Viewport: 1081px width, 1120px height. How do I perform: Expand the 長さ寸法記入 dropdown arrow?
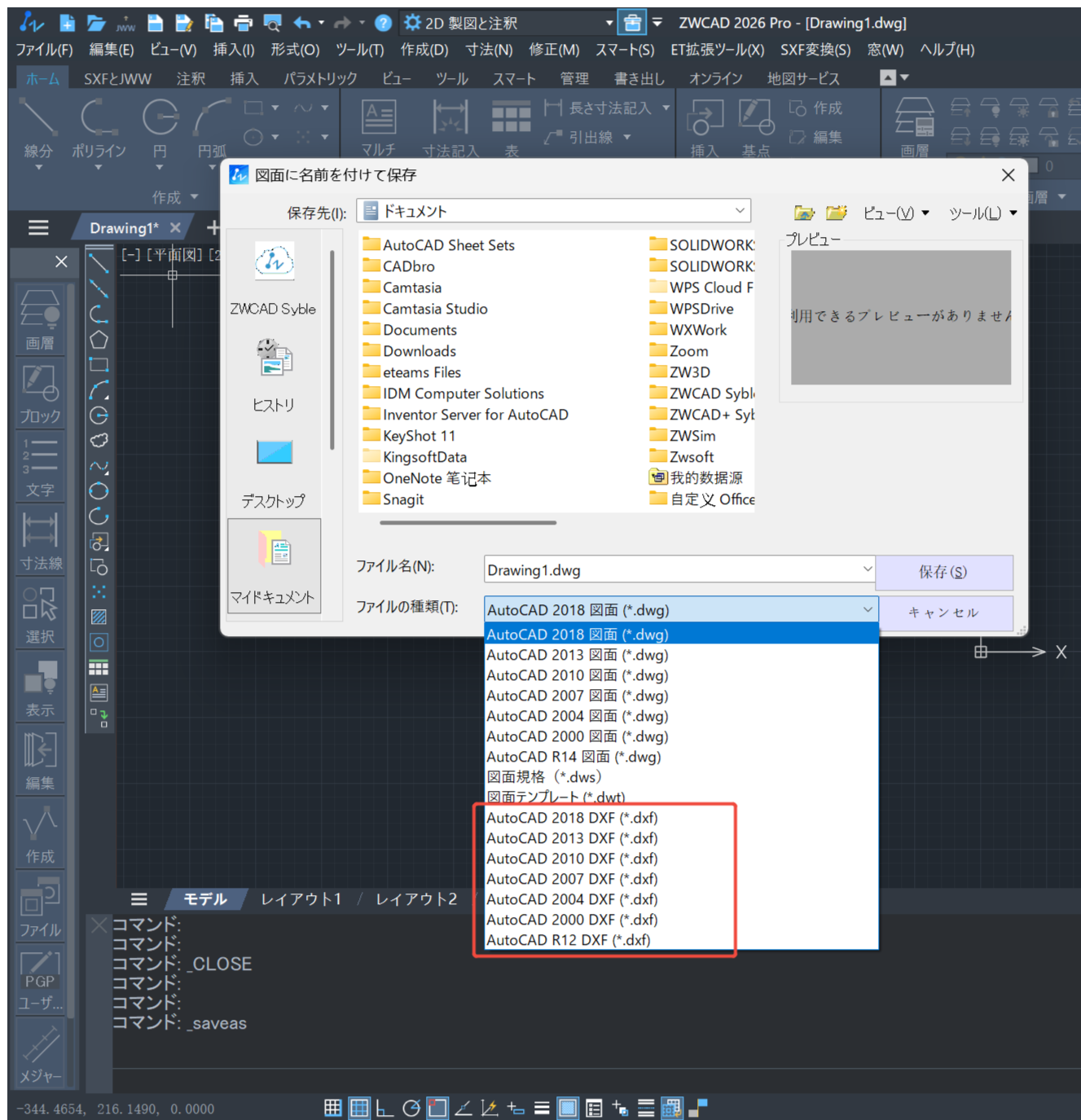(666, 108)
